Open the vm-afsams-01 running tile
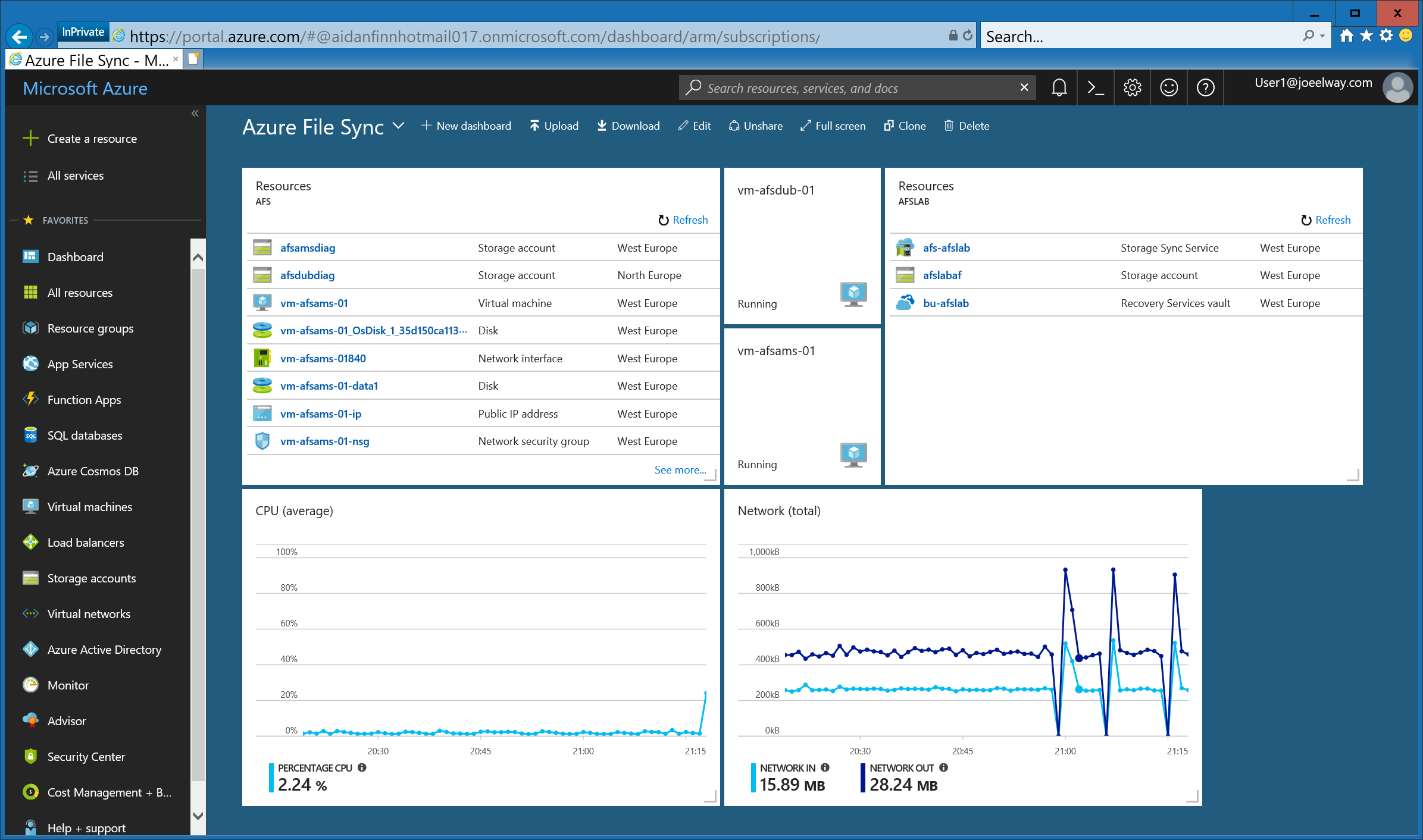This screenshot has height=840, width=1423. pyautogui.click(x=802, y=407)
